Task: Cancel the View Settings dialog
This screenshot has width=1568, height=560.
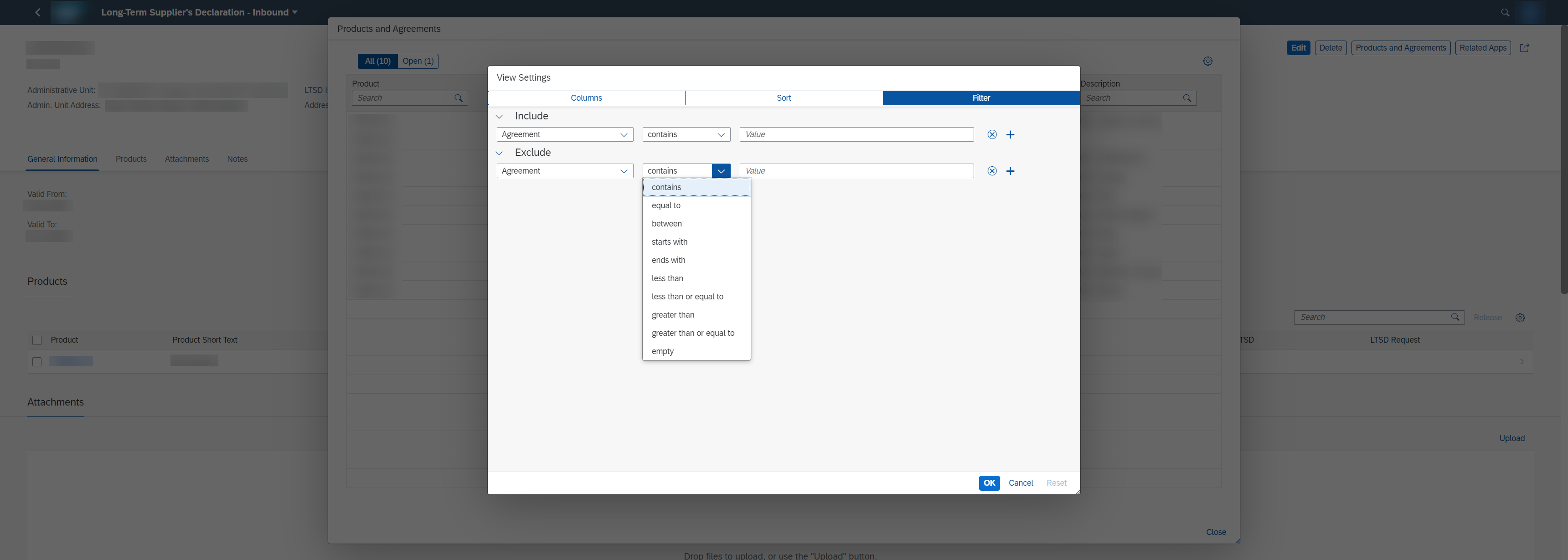Action: tap(1021, 483)
